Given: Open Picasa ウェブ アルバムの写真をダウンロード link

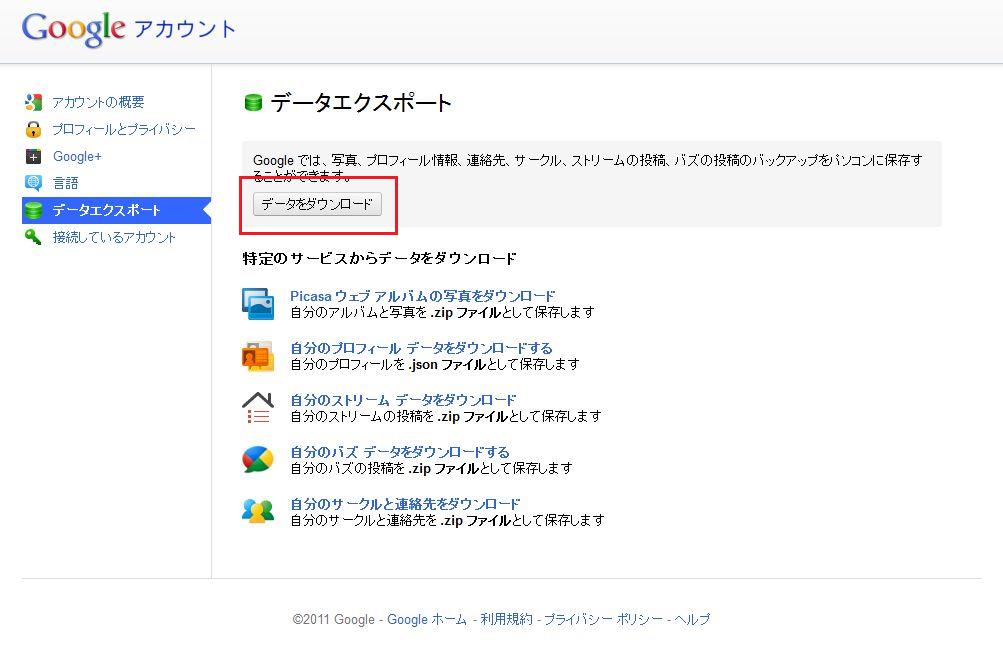Looking at the screenshot, I should (x=422, y=296).
